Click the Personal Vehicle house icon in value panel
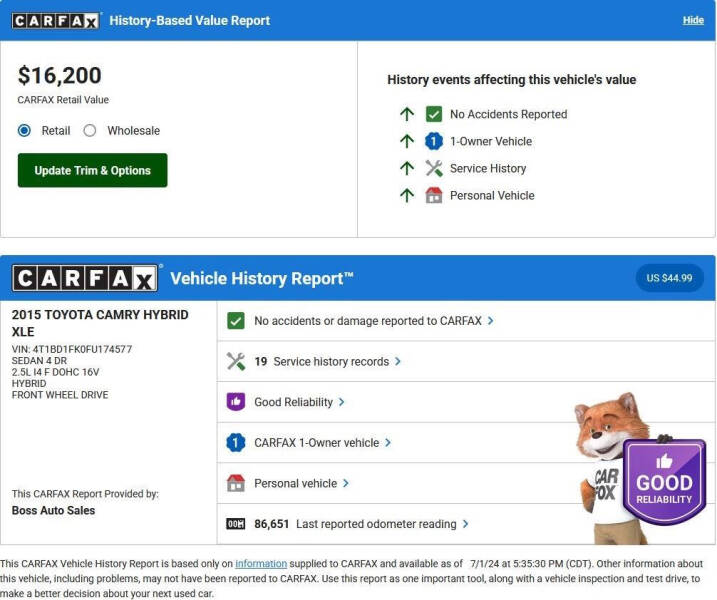Screen dimensions: 717x600 434,195
